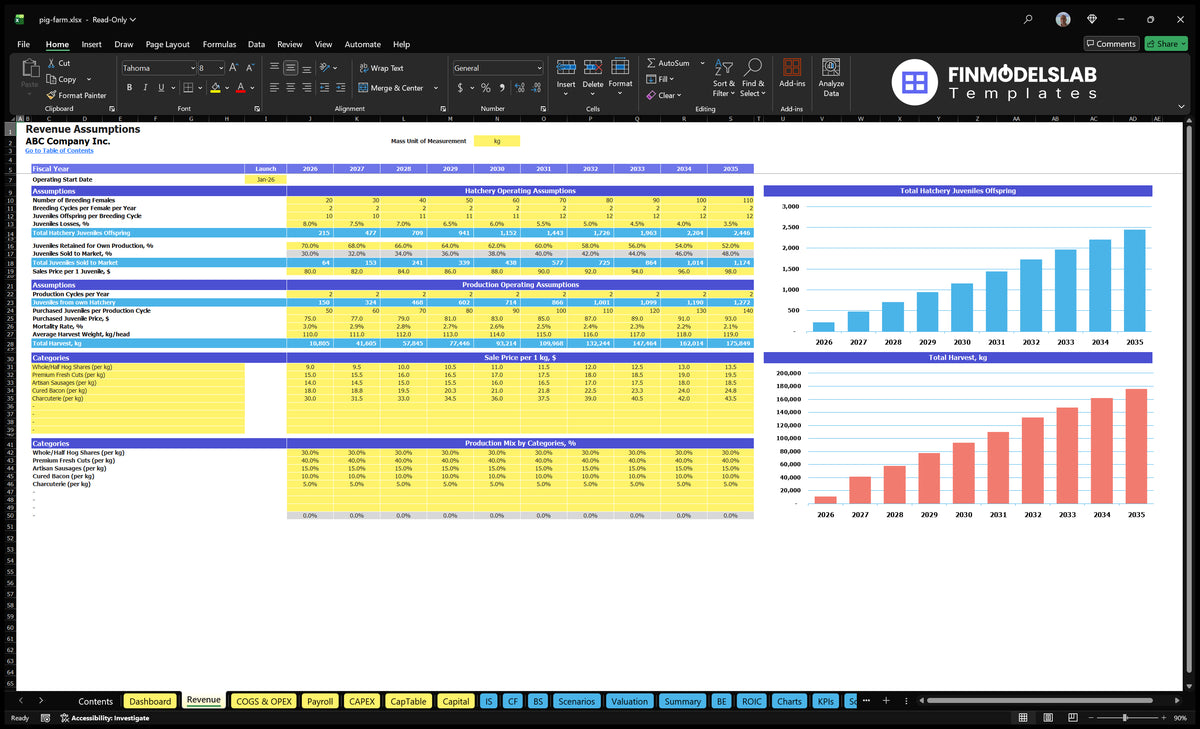Toggle Align Left
Viewport: 1200px width, 729px height.
274,88
